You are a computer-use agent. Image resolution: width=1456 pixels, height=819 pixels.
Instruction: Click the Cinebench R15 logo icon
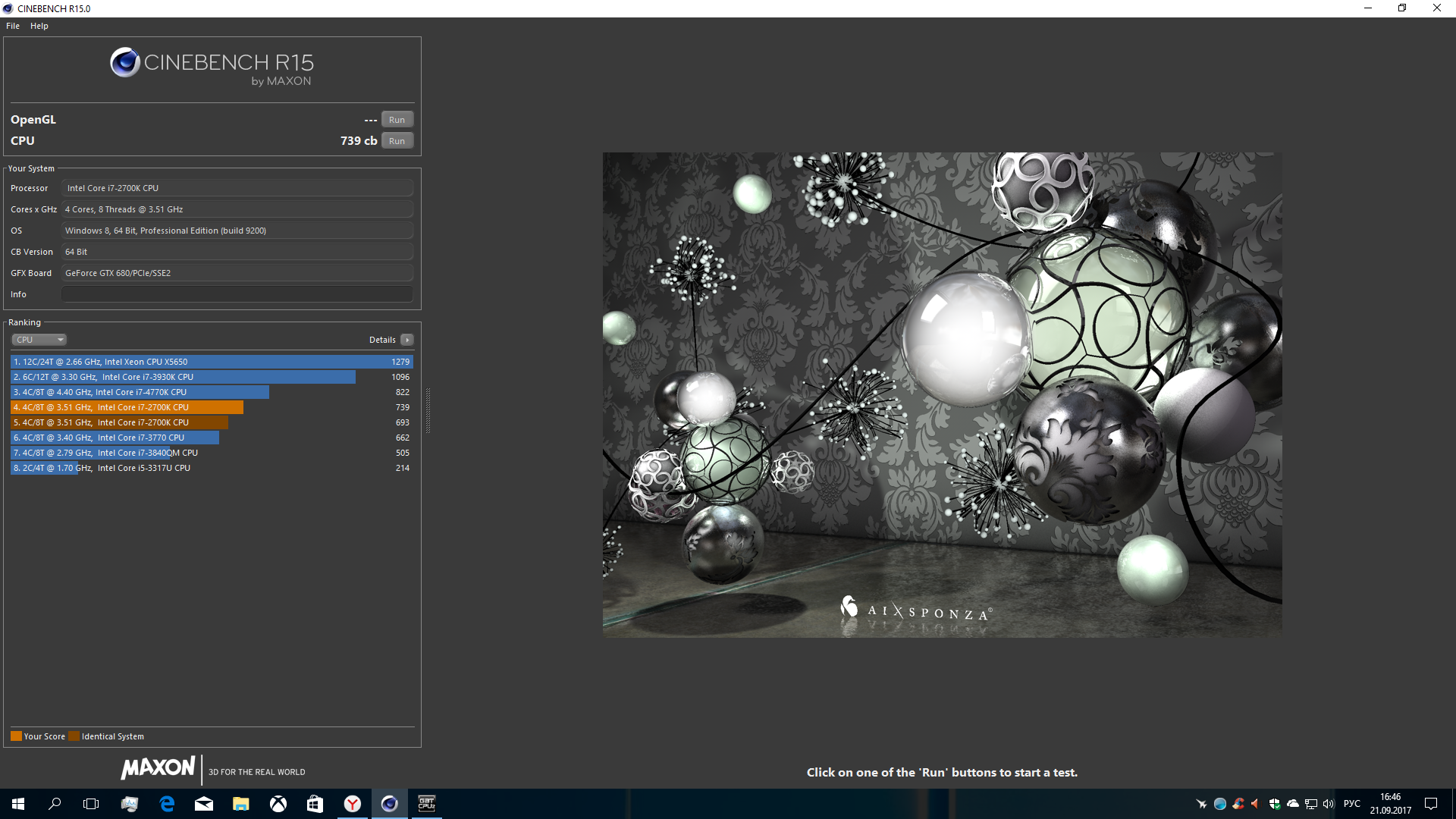click(124, 62)
